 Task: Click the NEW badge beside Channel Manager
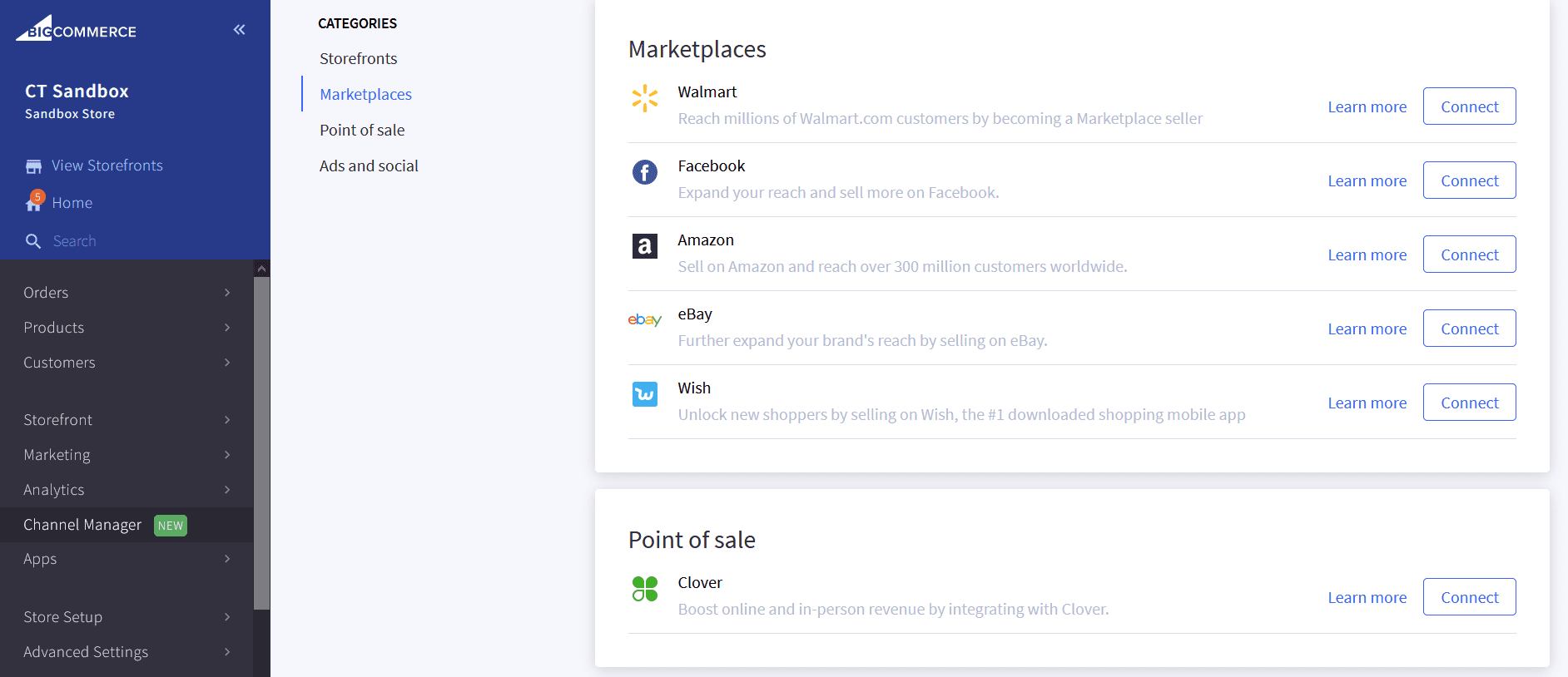[170, 525]
